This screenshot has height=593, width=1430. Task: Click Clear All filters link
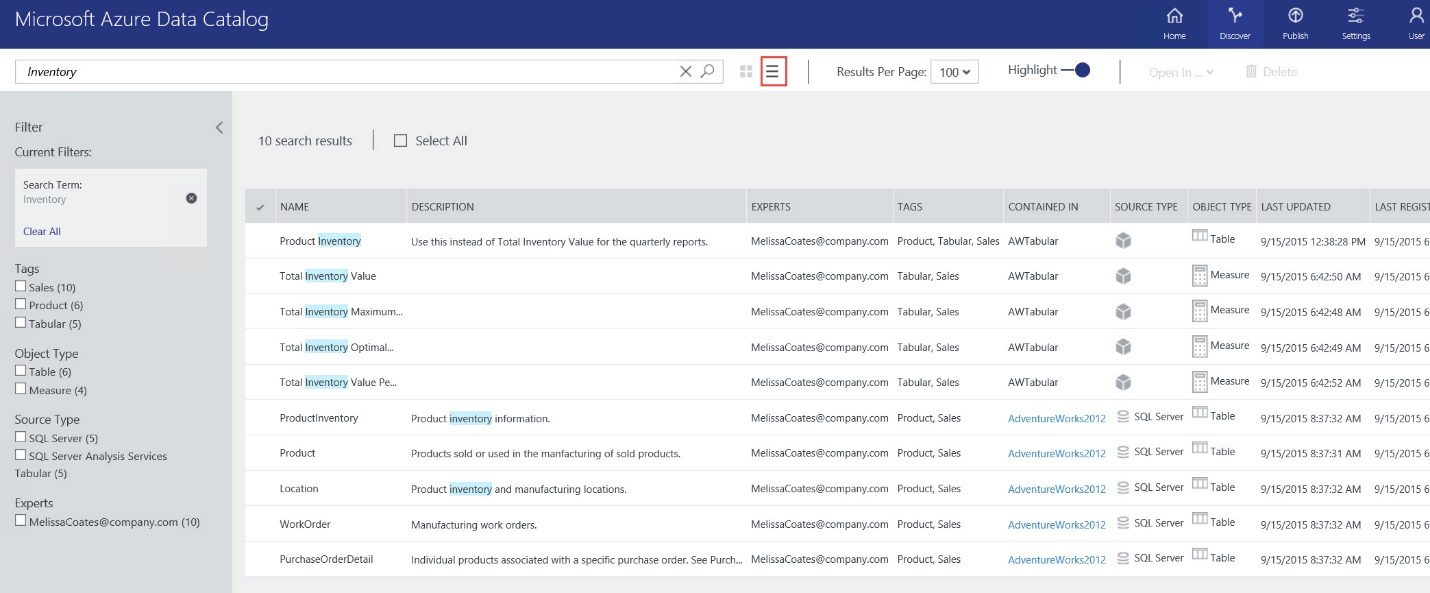pyautogui.click(x=42, y=231)
